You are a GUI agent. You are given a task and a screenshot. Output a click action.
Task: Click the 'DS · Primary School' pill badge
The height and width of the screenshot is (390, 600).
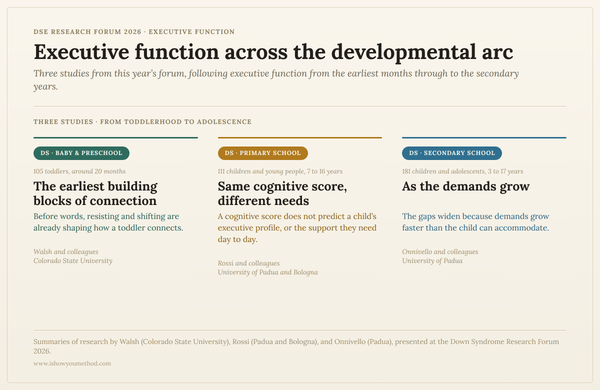click(x=263, y=153)
